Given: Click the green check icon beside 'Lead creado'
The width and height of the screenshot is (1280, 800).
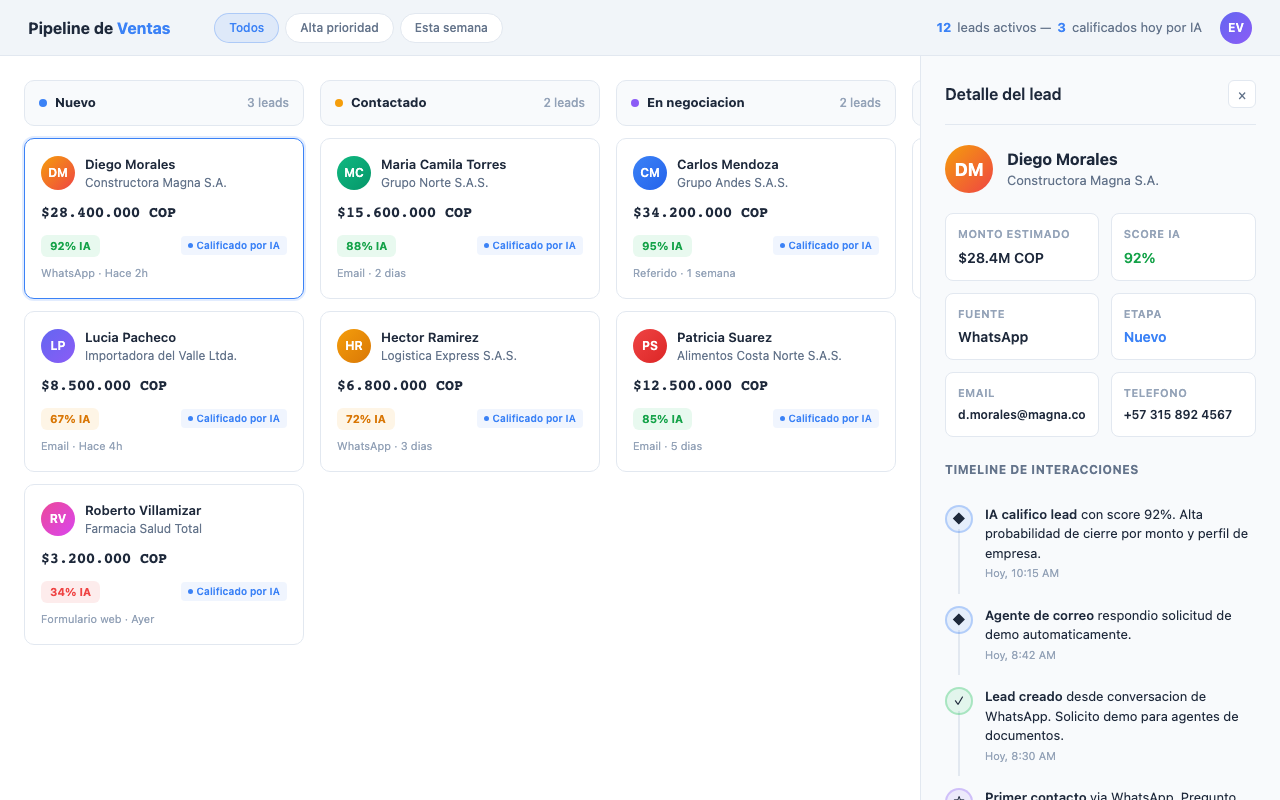Looking at the screenshot, I should pyautogui.click(x=958, y=700).
